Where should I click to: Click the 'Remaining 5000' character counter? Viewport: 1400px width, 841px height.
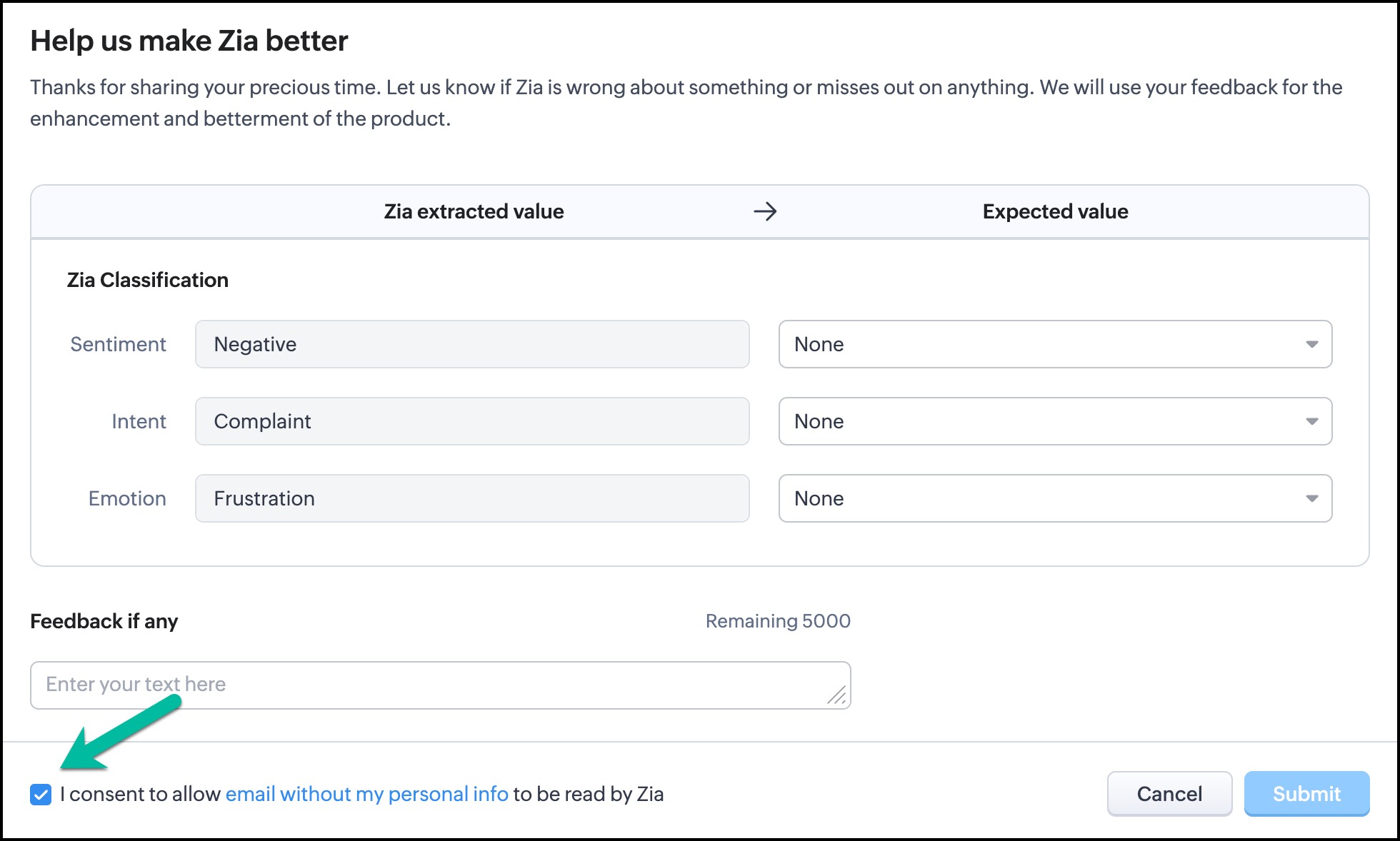point(777,621)
